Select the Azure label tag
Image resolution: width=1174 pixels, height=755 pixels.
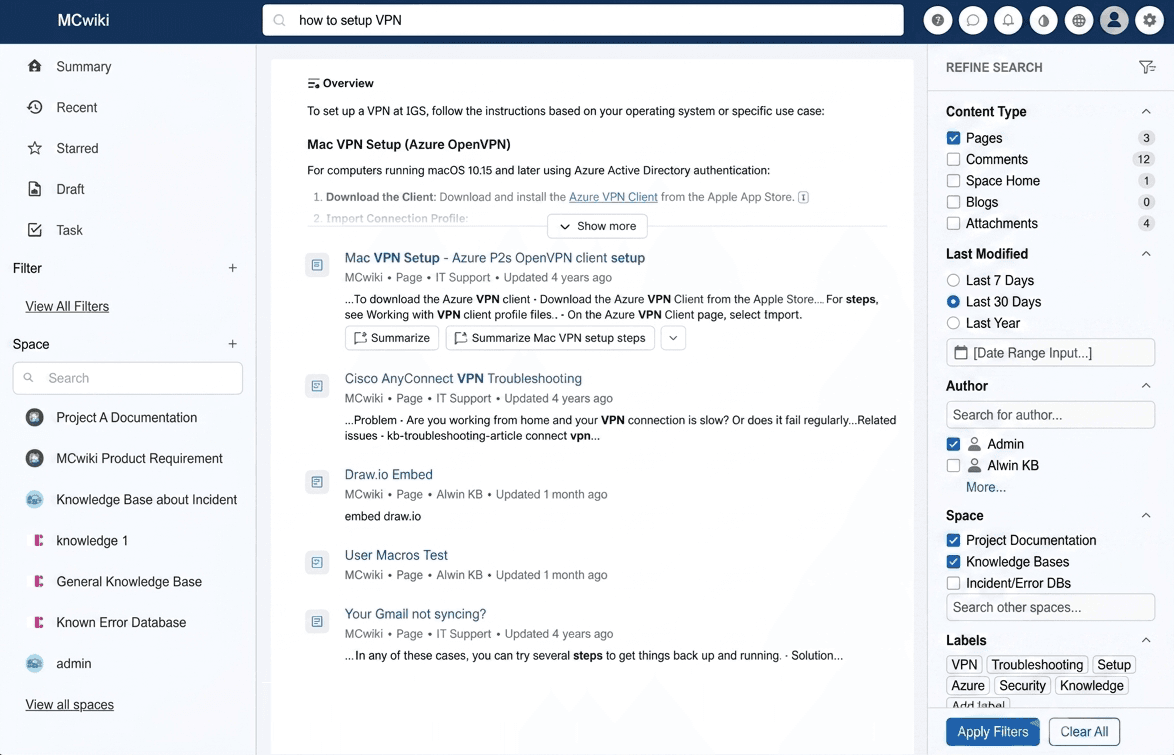(x=968, y=685)
